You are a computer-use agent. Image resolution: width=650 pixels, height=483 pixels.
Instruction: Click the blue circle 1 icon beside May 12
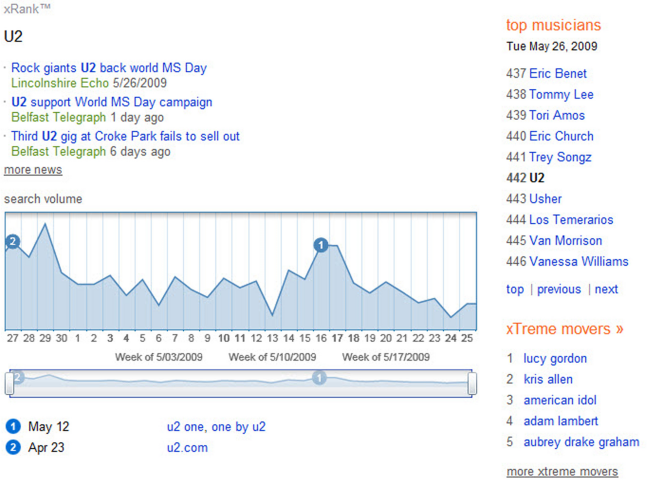click(13, 426)
